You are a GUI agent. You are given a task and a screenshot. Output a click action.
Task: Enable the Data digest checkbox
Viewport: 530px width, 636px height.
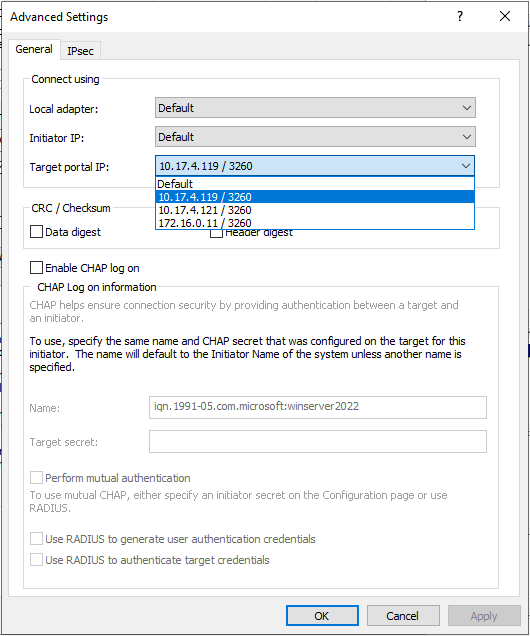point(36,232)
